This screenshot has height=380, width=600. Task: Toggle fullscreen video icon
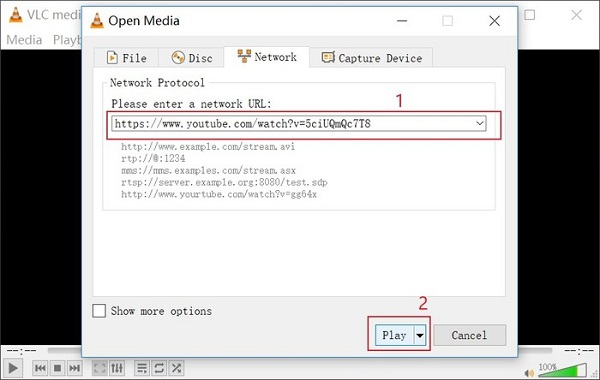pyautogui.click(x=100, y=368)
